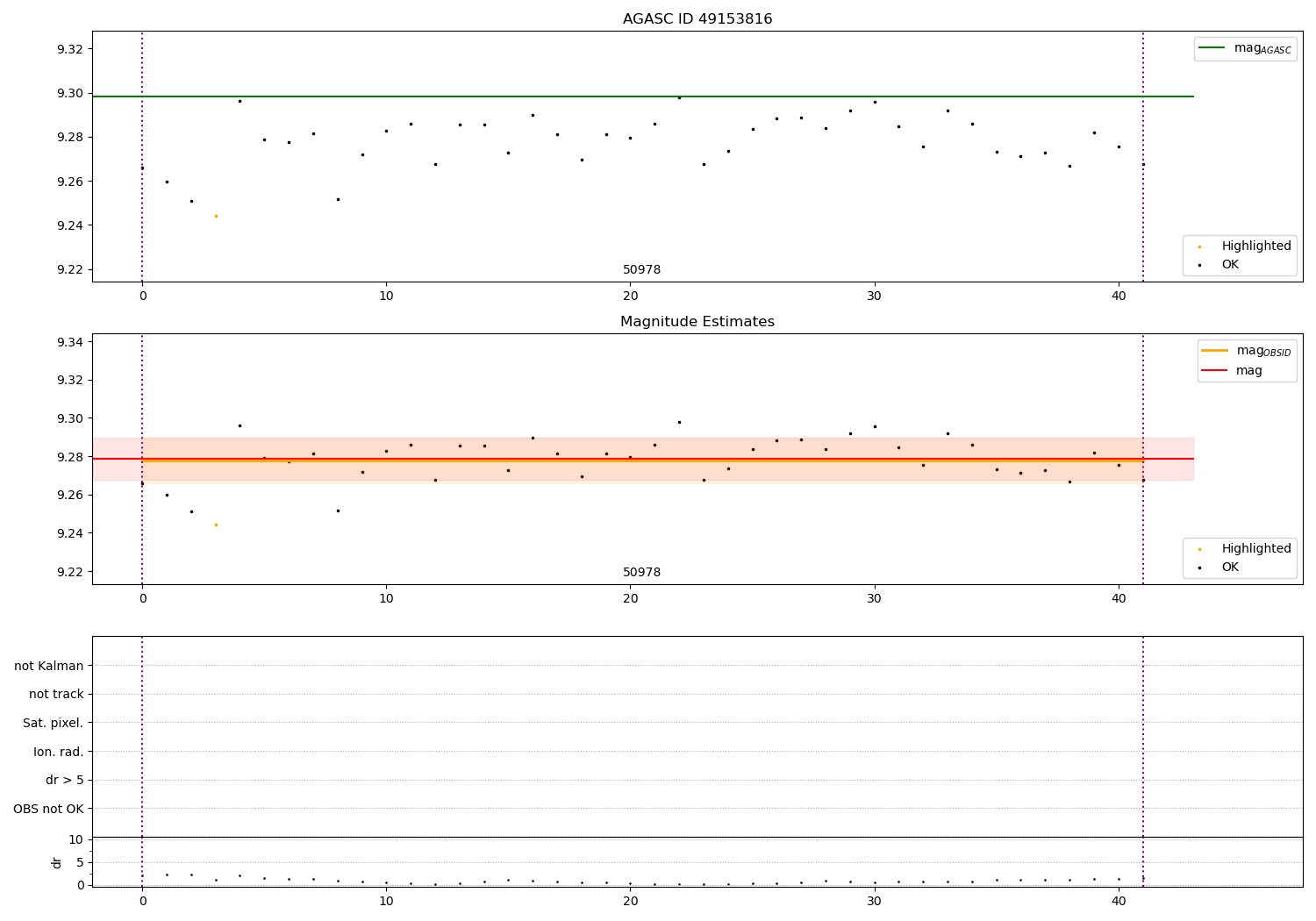Click the 9.32 tick in top plot
Viewport: 1316px width, 921px height.
(x=69, y=48)
